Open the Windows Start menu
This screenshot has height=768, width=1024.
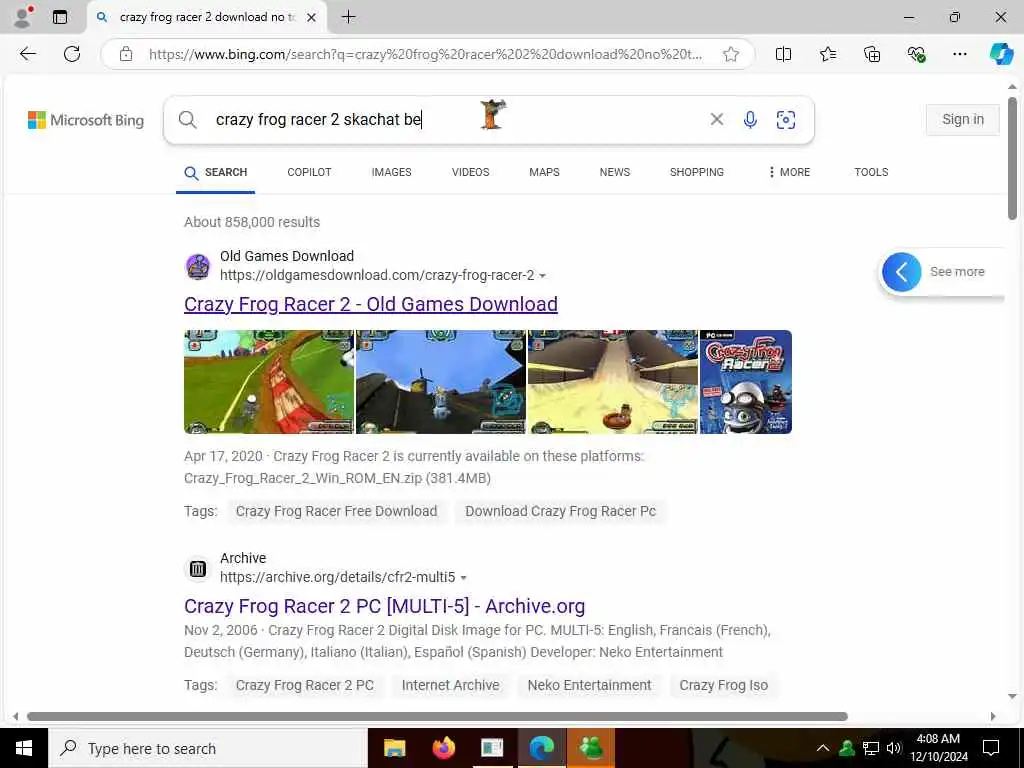pyautogui.click(x=24, y=748)
